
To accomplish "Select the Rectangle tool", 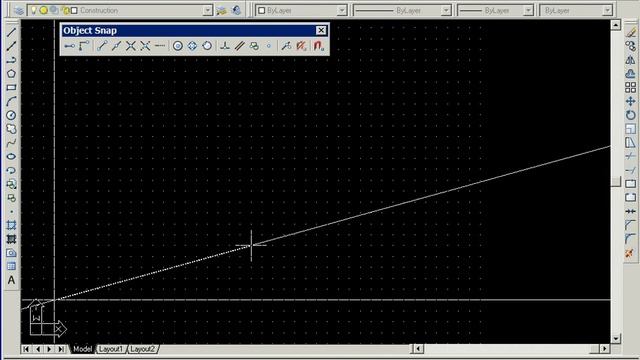I will [x=11, y=88].
